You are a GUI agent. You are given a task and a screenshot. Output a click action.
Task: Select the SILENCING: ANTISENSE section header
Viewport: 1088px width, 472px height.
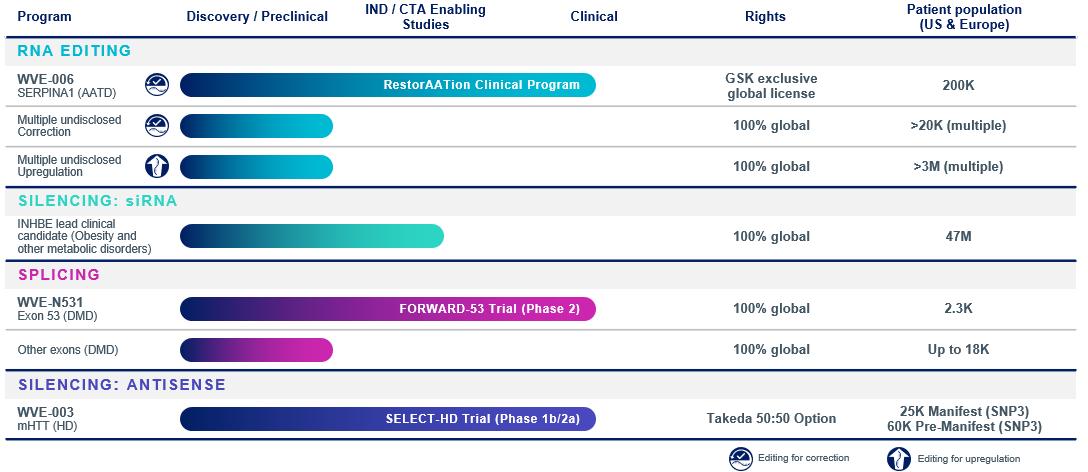pos(122,384)
